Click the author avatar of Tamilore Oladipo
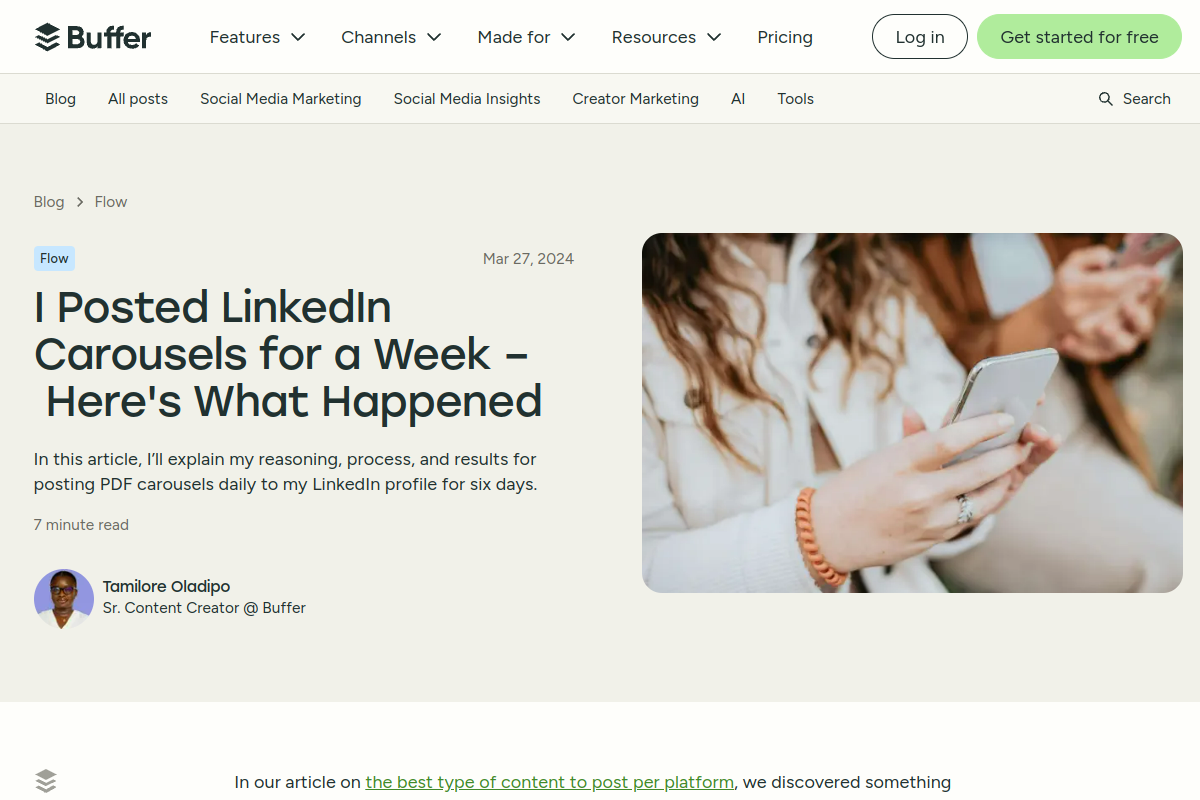 click(x=64, y=598)
